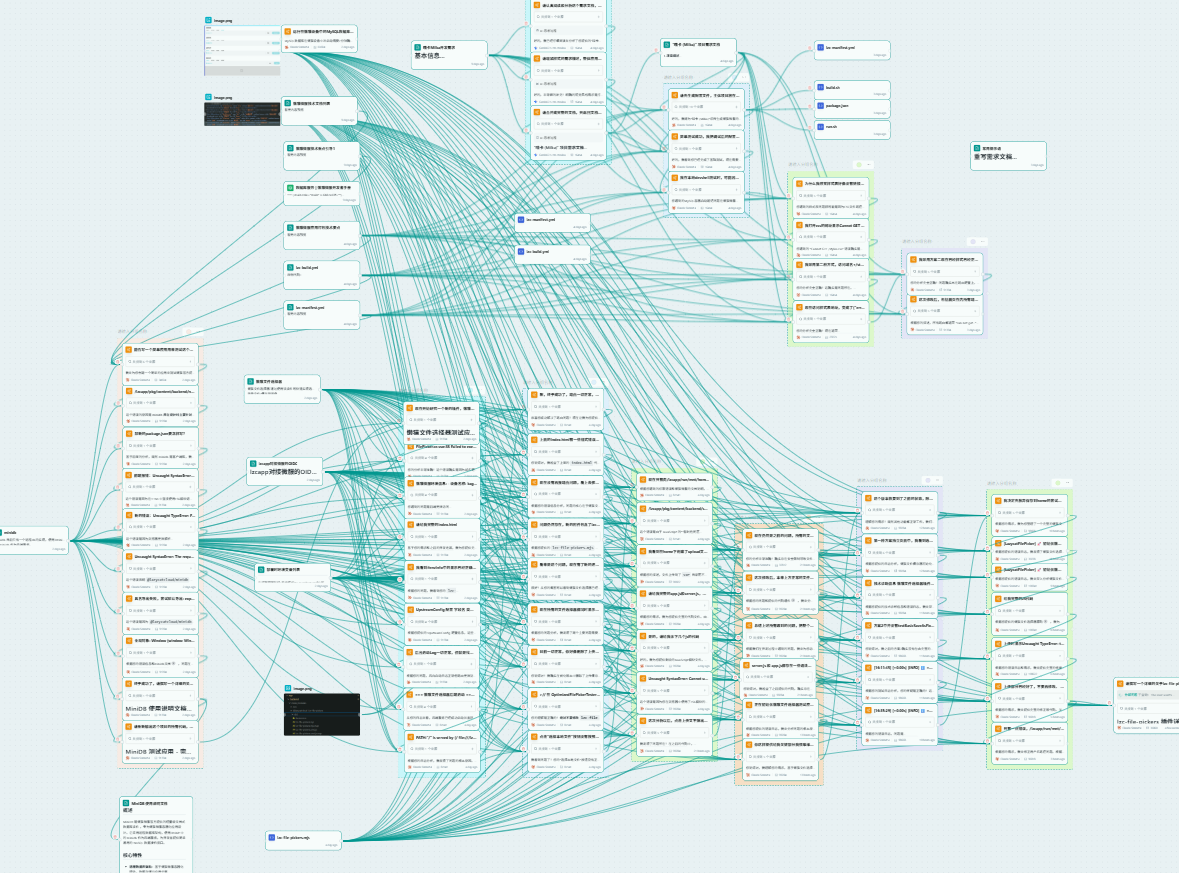The width and height of the screenshot is (1179, 873).
Task: Click the blue icon on package.json node
Action: click(820, 106)
